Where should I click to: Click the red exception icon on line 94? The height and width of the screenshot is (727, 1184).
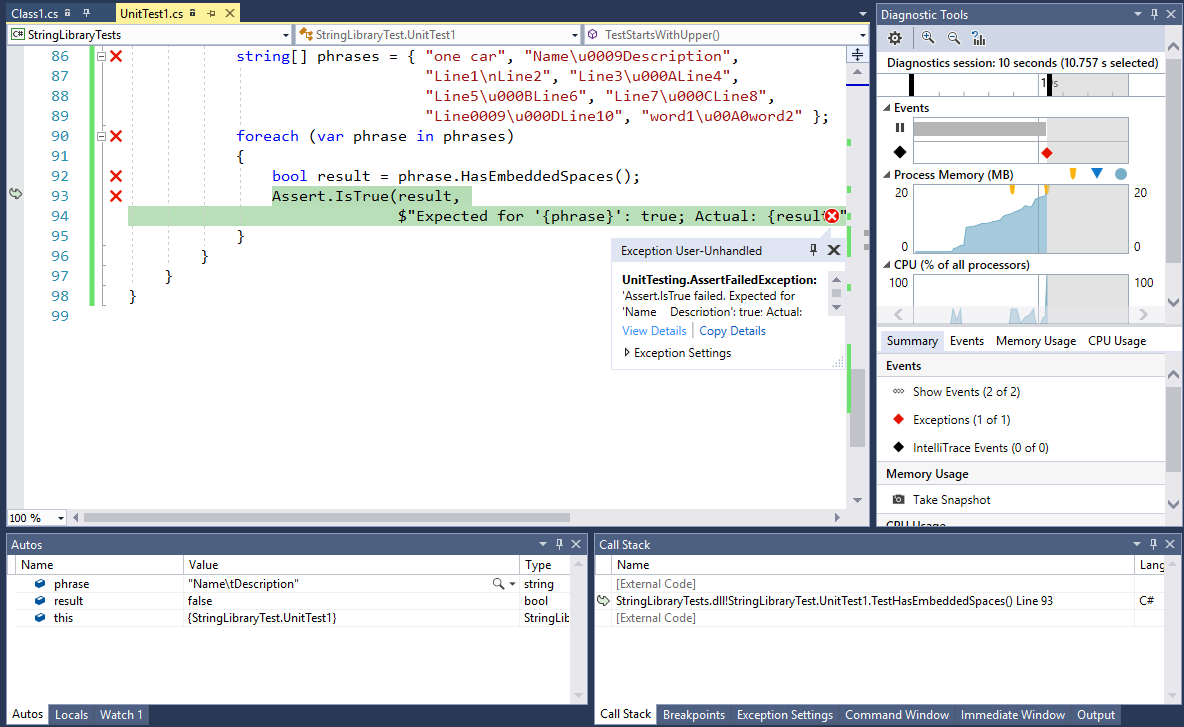tap(832, 214)
